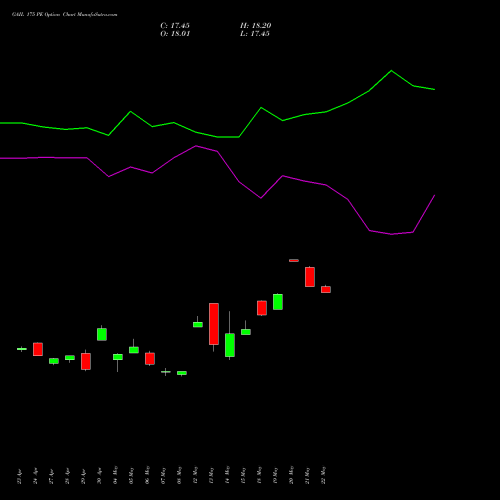Click the '20 May' date axis label
500x500 pixels.
[x=291, y=475]
